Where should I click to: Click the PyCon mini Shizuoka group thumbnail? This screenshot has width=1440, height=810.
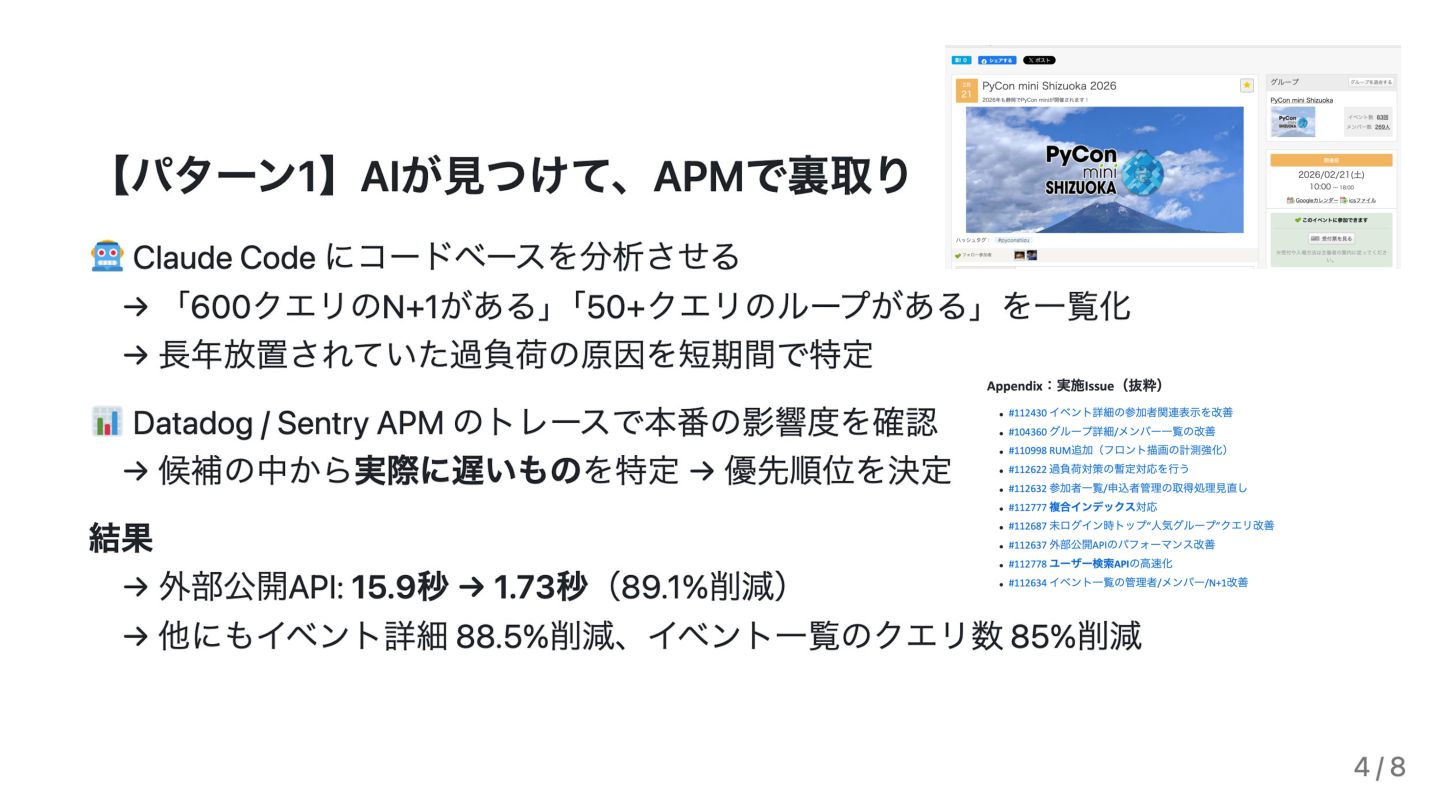pyautogui.click(x=1293, y=121)
